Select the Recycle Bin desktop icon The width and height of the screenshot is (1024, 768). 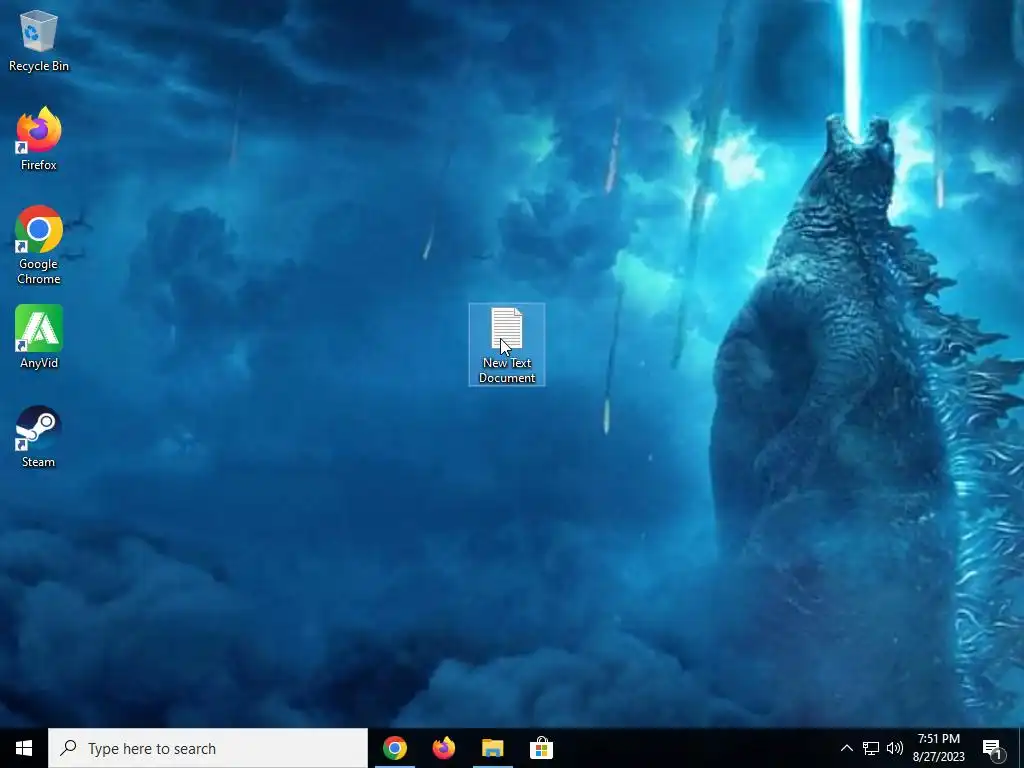coord(39,40)
